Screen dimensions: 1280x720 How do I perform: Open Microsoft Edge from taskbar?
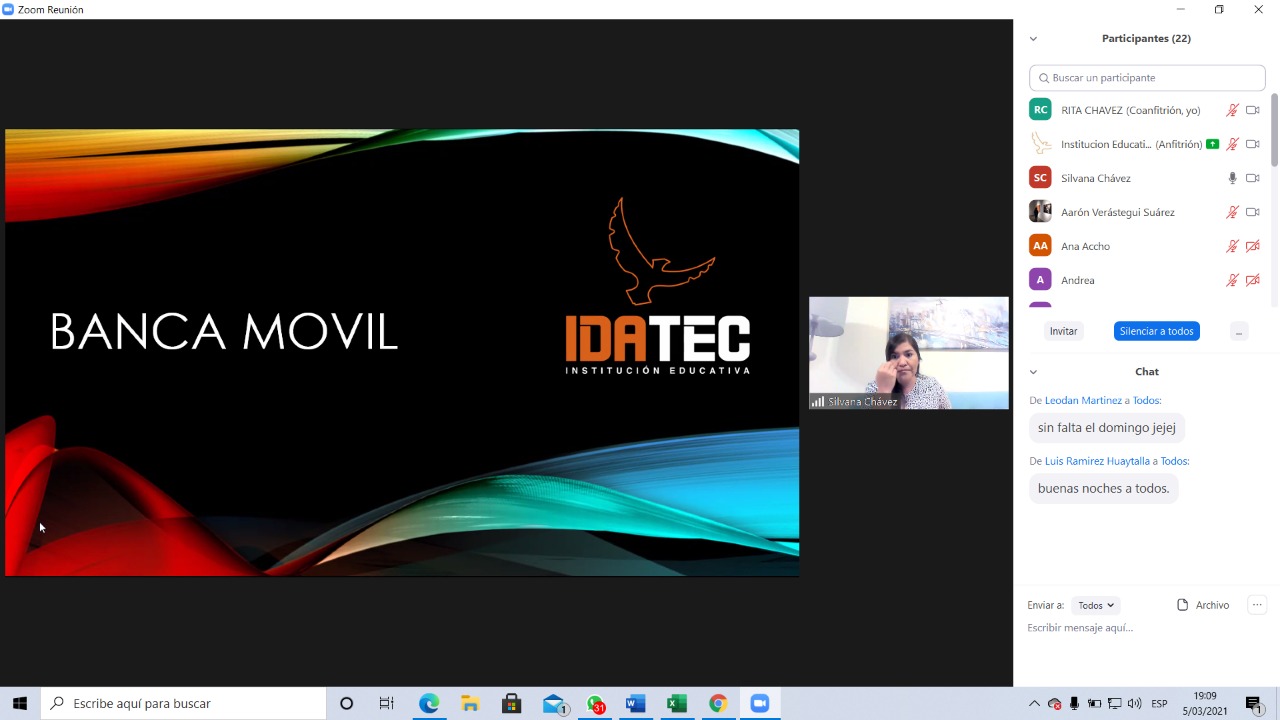429,704
